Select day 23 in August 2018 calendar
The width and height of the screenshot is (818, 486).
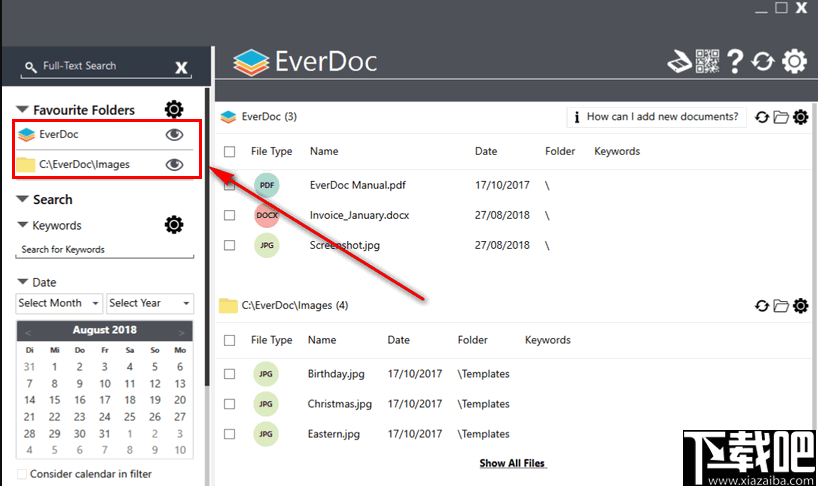[x=79, y=417]
